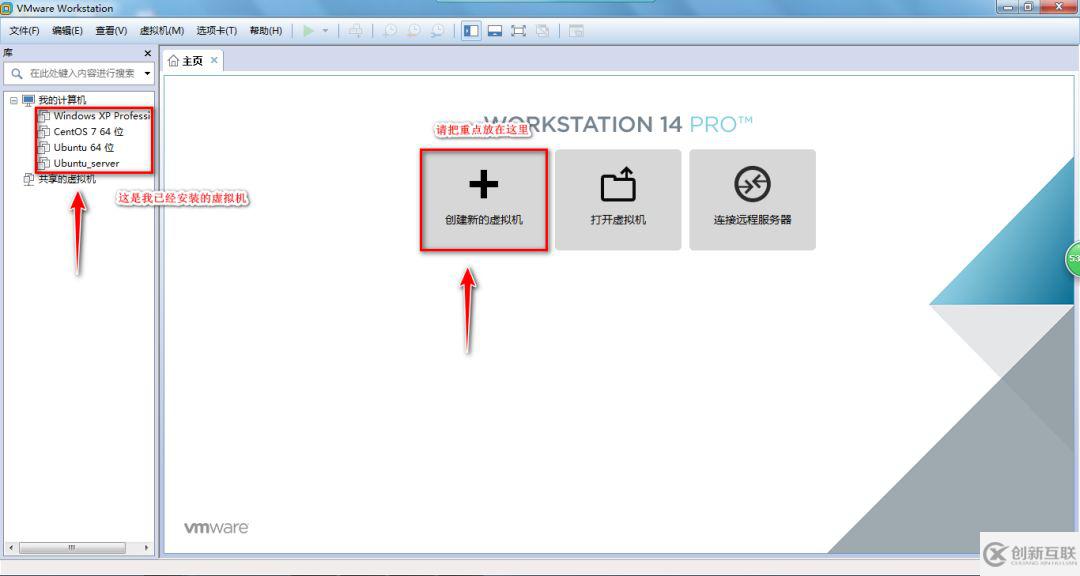Select Windows XP Professional virtual machine
The height and width of the screenshot is (576, 1080).
101,116
